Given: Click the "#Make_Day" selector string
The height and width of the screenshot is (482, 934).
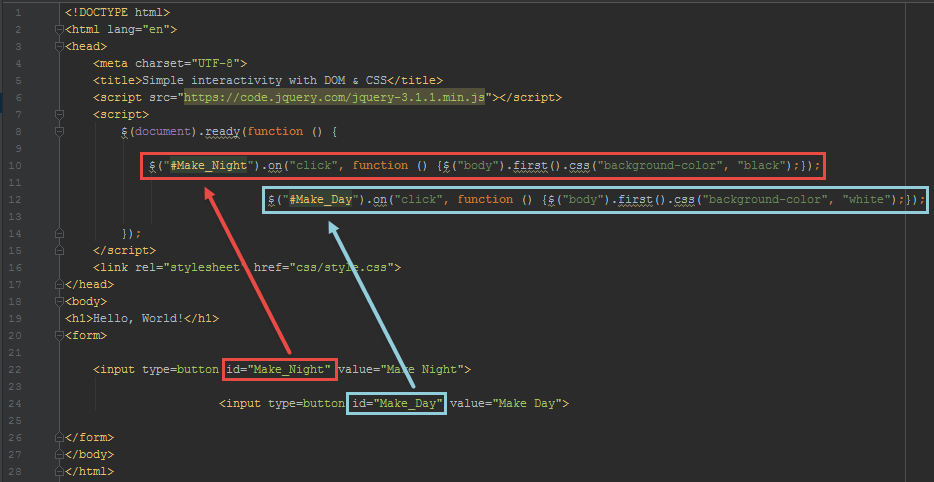Looking at the screenshot, I should (320, 199).
